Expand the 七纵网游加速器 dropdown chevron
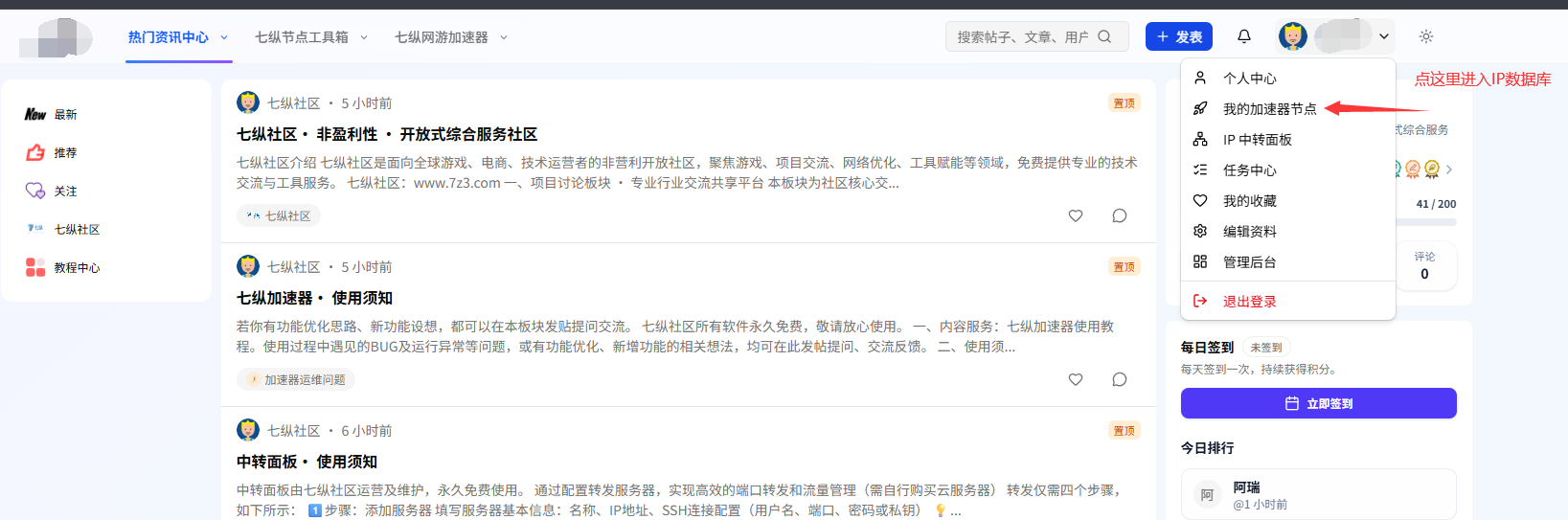The image size is (1568, 520). point(504,37)
